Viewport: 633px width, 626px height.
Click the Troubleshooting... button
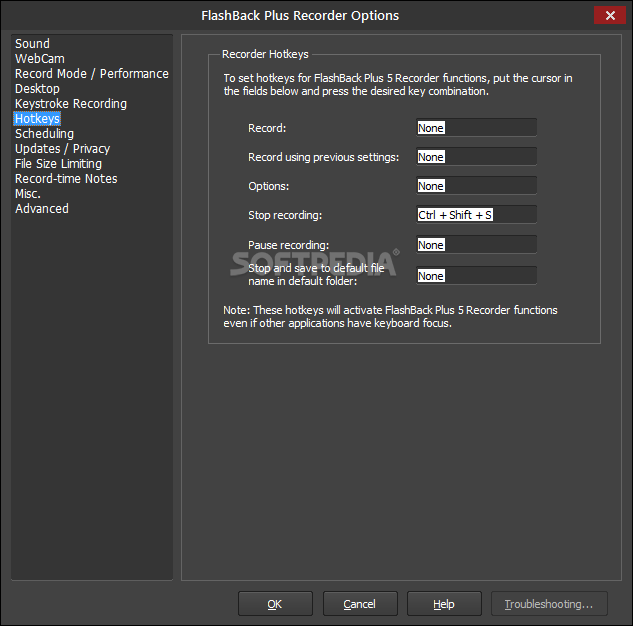click(x=549, y=604)
